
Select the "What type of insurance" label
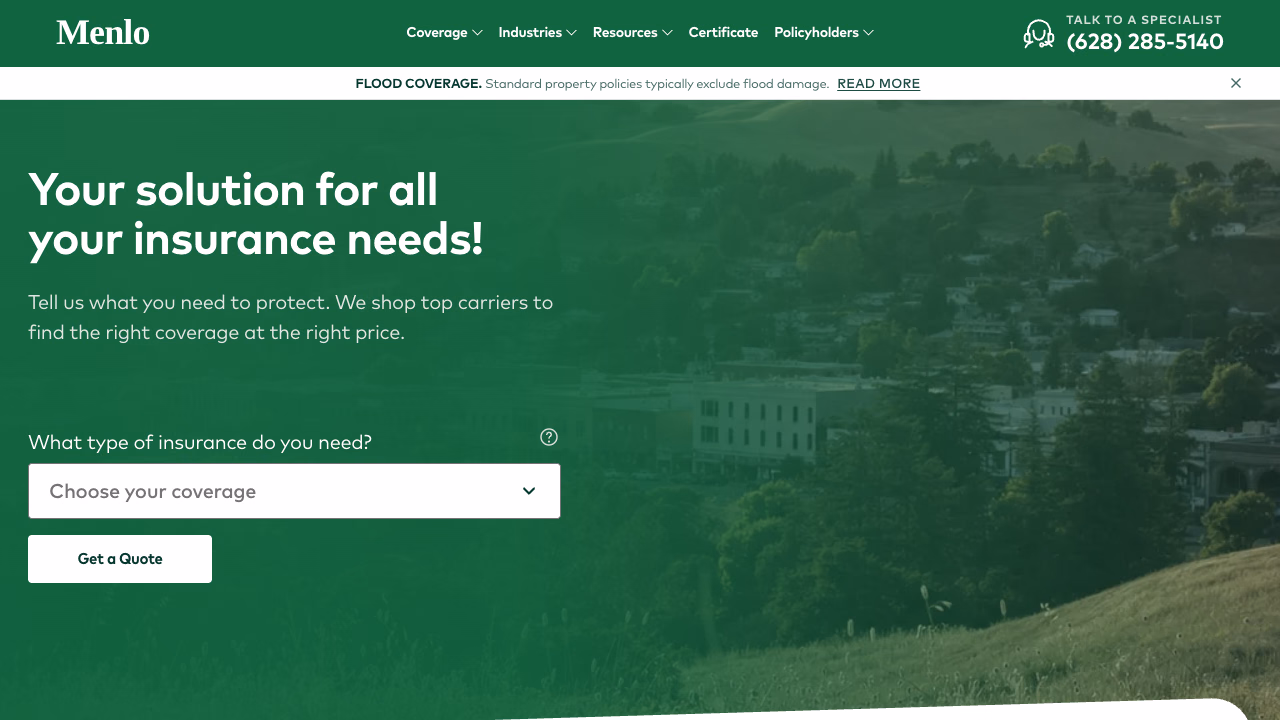point(200,442)
